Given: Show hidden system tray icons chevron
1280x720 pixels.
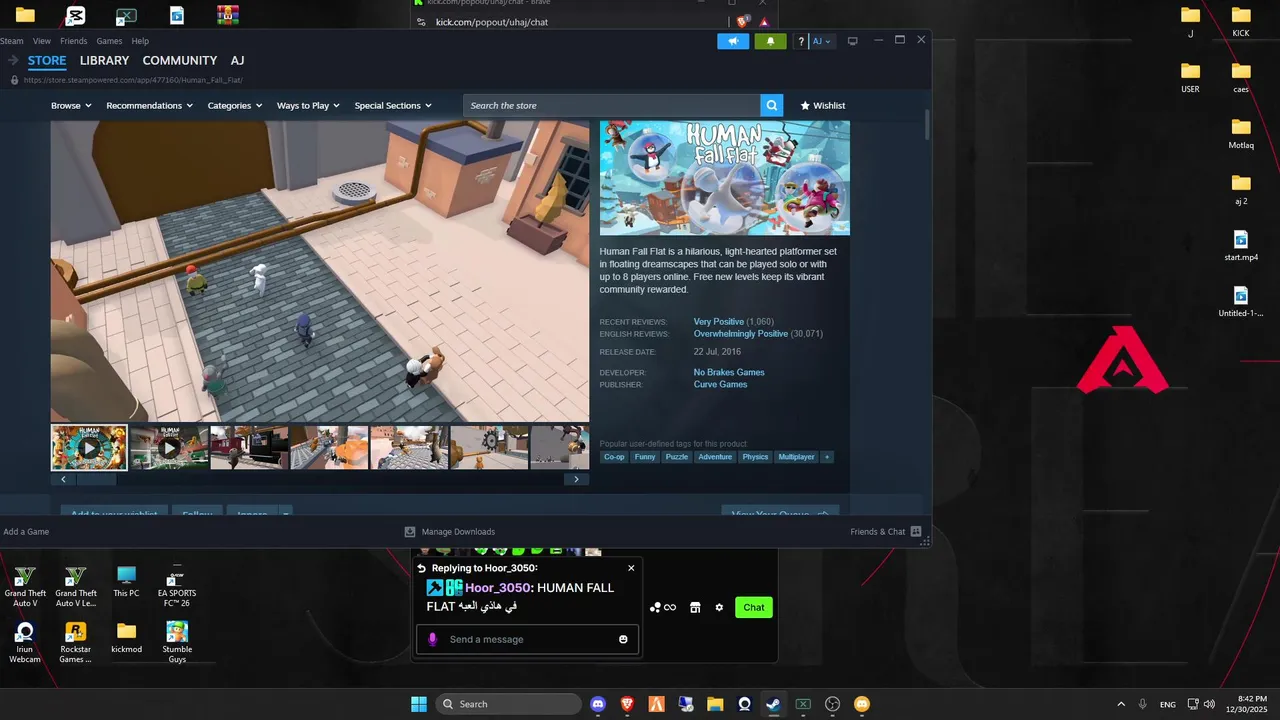Looking at the screenshot, I should pyautogui.click(x=1120, y=704).
